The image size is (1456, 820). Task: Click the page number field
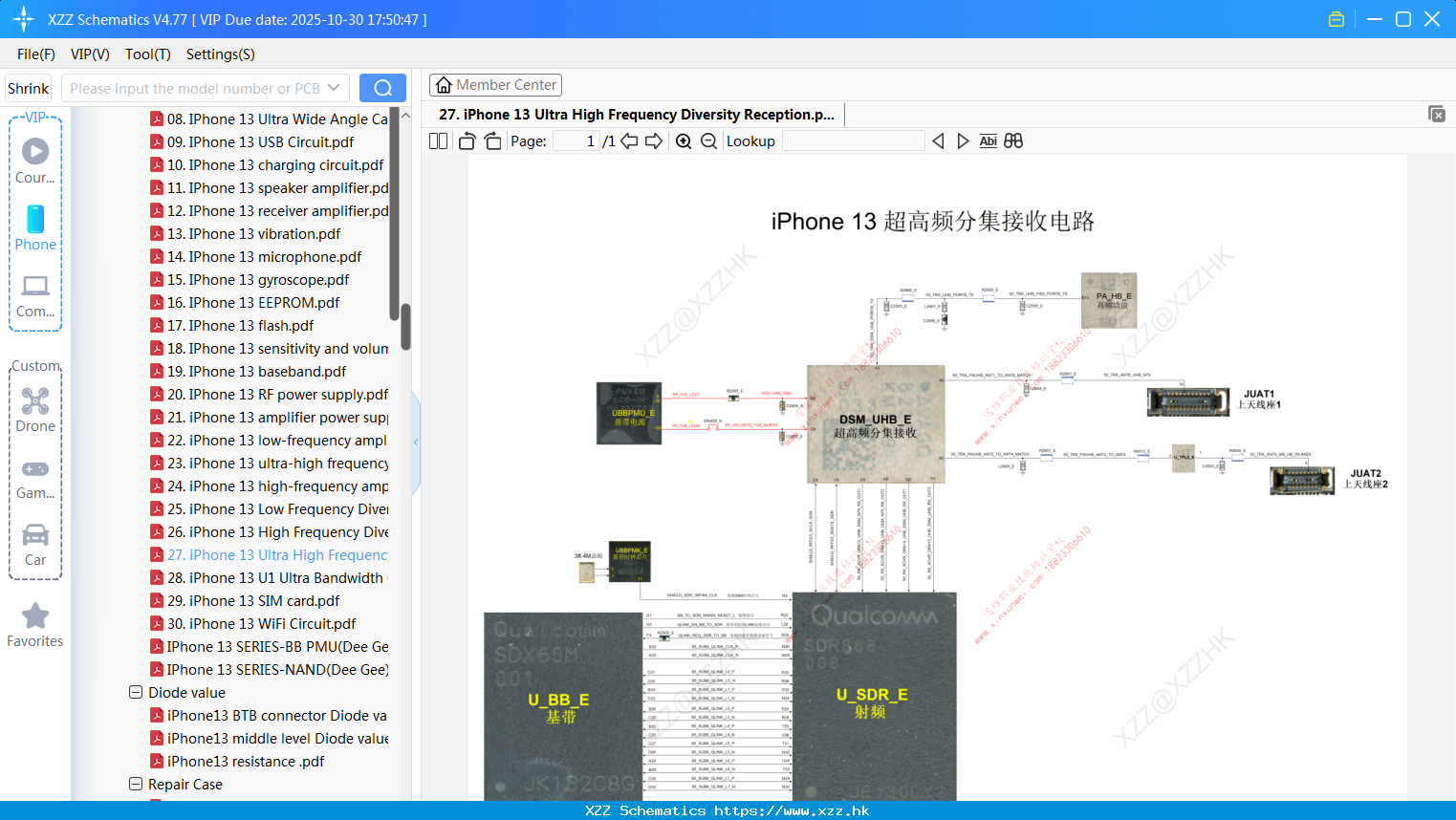tap(576, 141)
